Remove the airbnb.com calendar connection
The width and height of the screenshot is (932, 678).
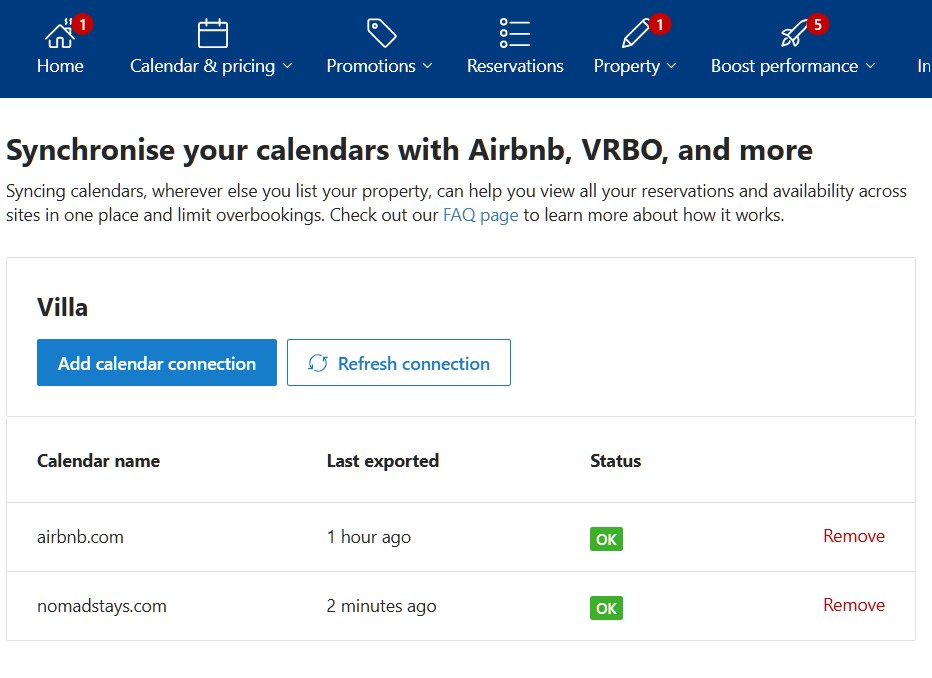tap(853, 536)
